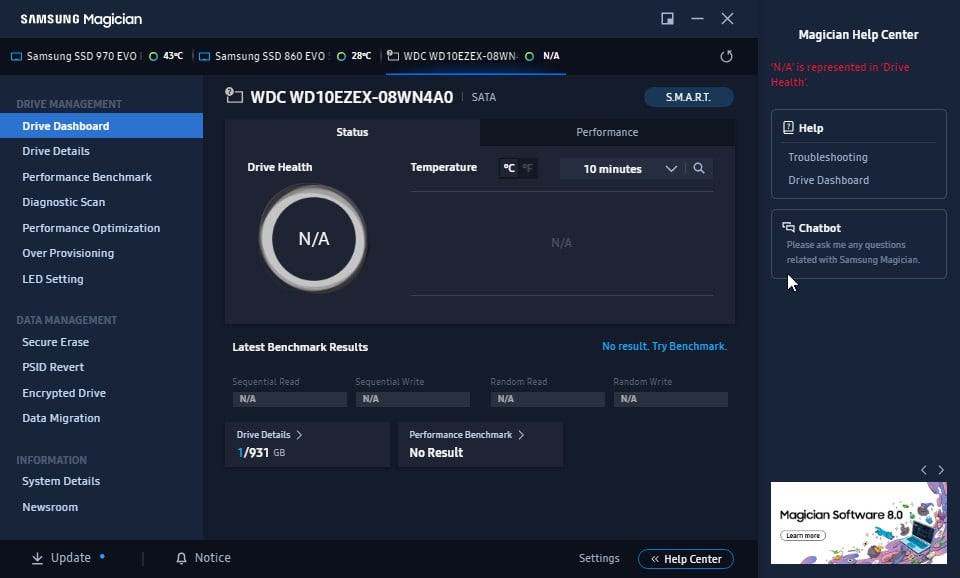Open the Magician Software 8.0 banner

[858, 524]
